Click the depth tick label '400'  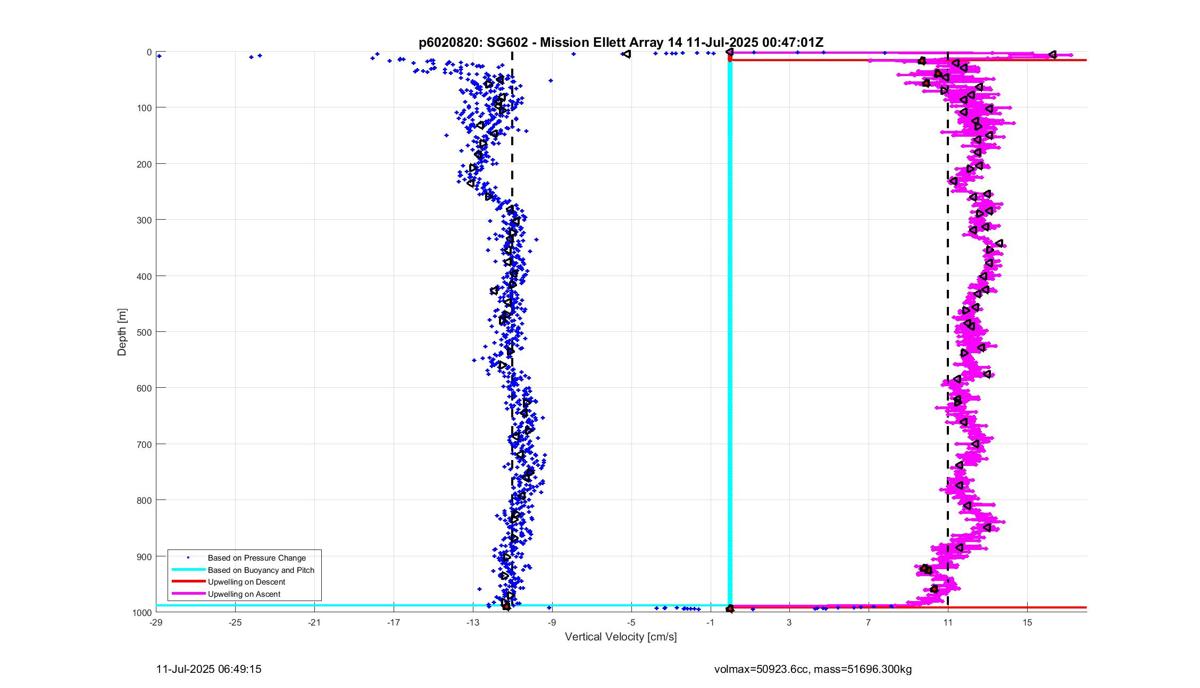click(x=144, y=276)
